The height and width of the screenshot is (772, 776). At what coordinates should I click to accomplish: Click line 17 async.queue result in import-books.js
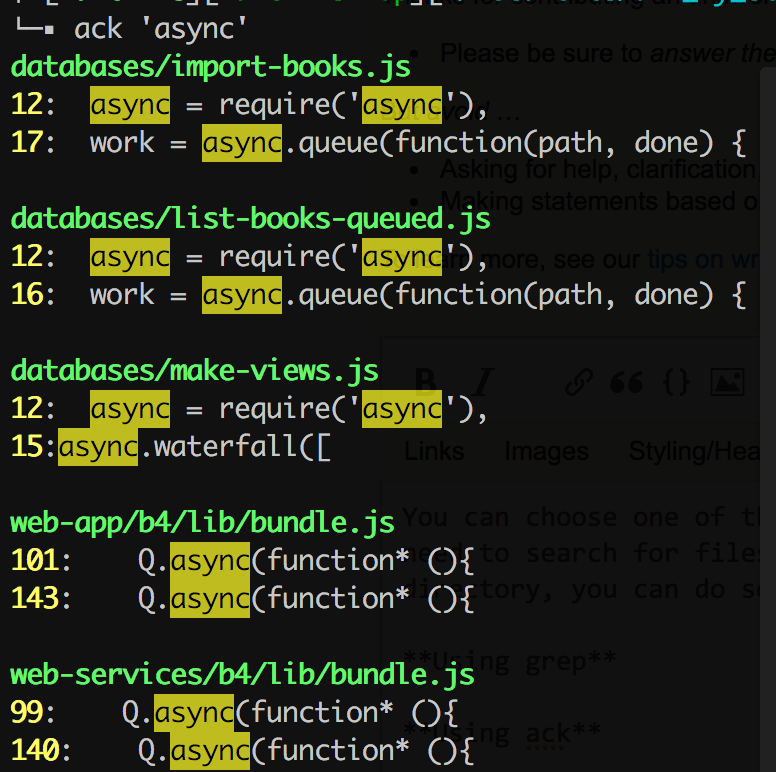[379, 143]
